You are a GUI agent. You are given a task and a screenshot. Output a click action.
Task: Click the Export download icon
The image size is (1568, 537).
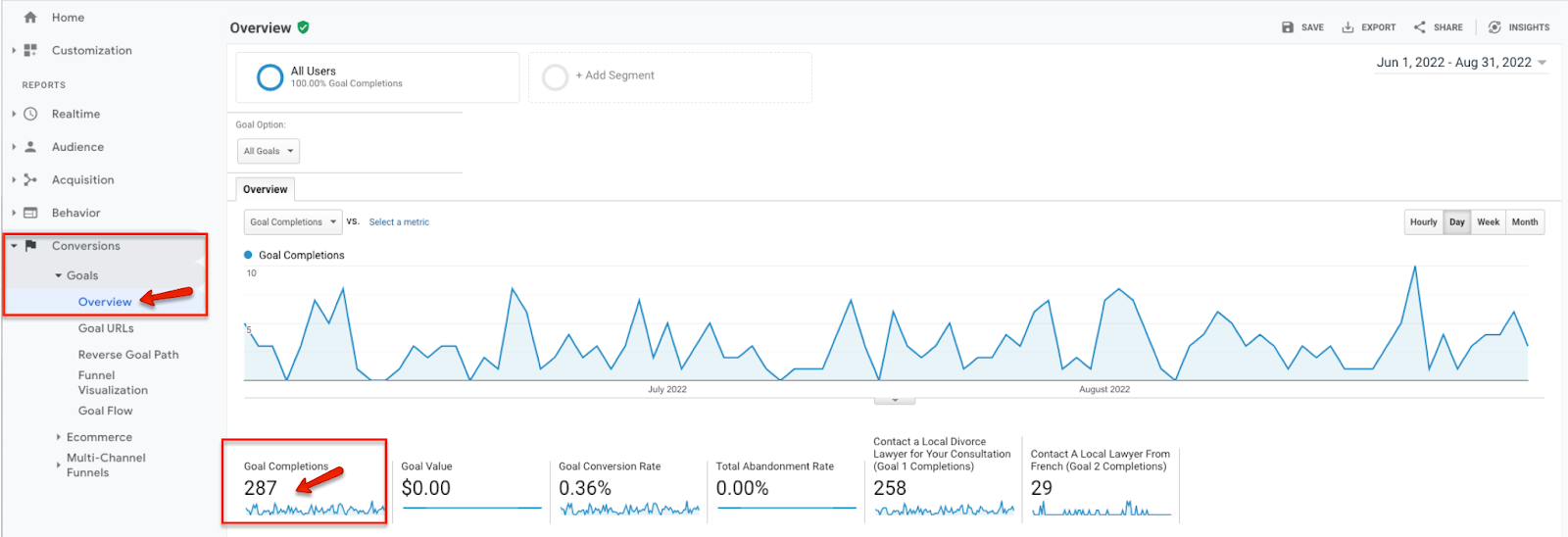tap(1347, 27)
